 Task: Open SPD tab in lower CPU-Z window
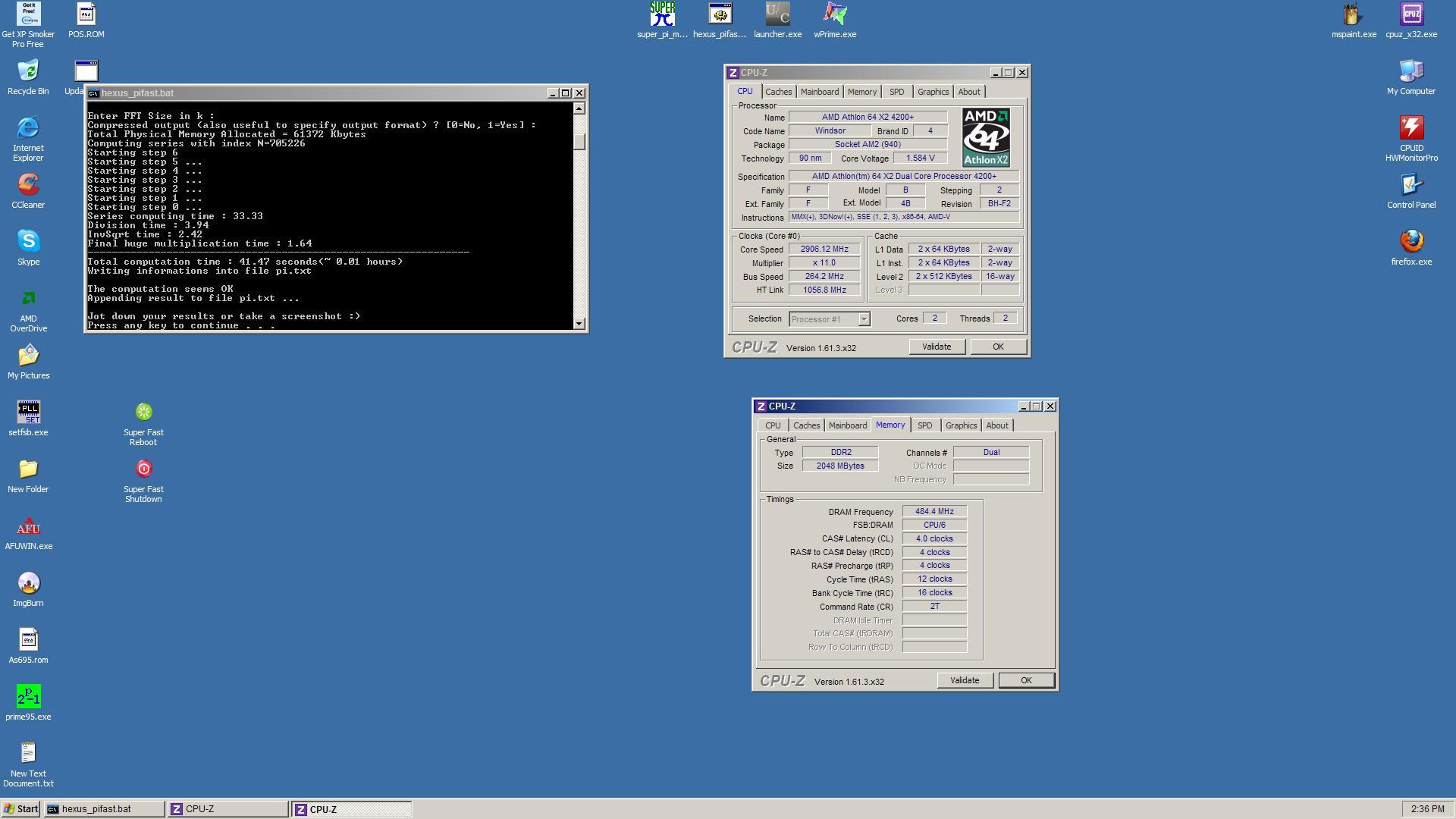click(924, 425)
